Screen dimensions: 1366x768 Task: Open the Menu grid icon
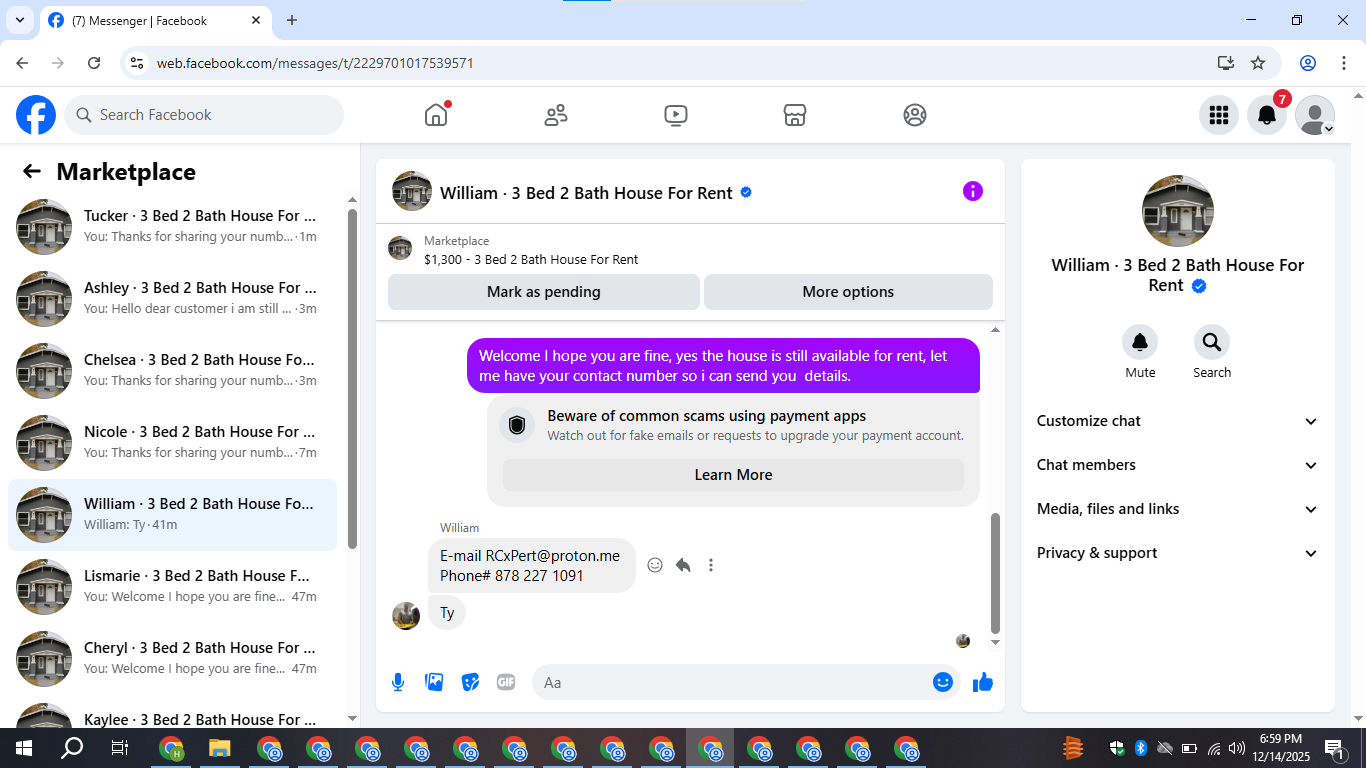(1219, 115)
